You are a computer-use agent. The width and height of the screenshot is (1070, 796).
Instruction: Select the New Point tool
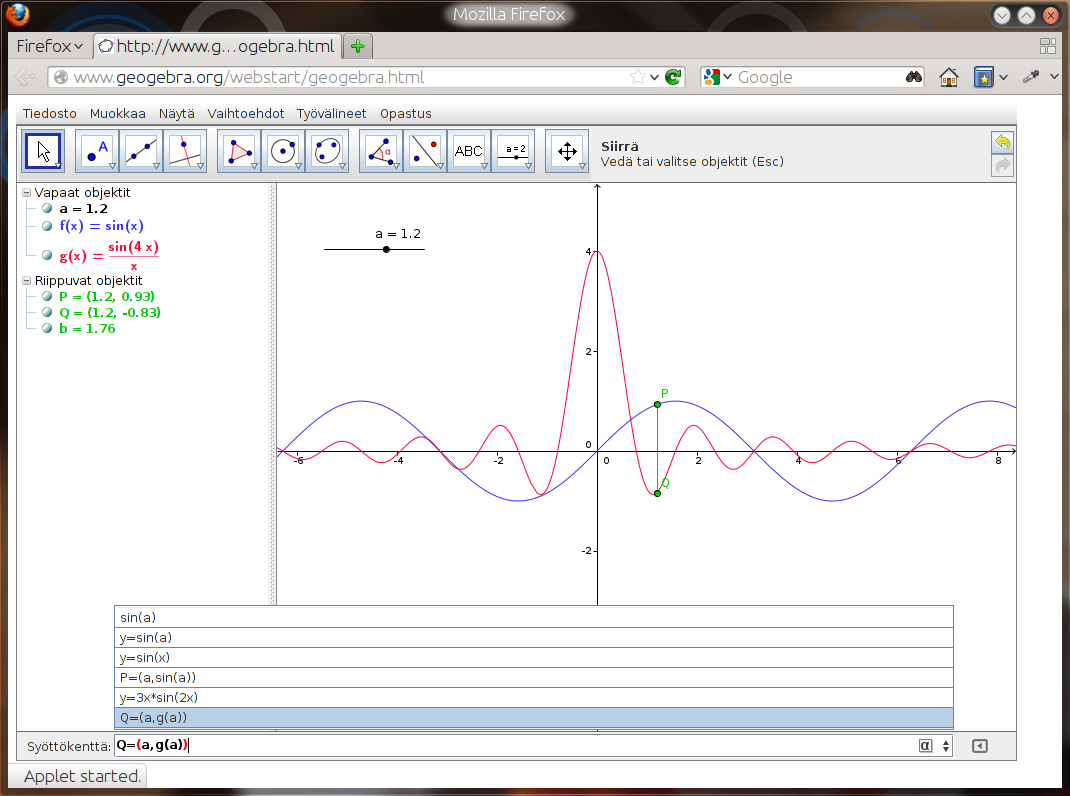point(97,151)
